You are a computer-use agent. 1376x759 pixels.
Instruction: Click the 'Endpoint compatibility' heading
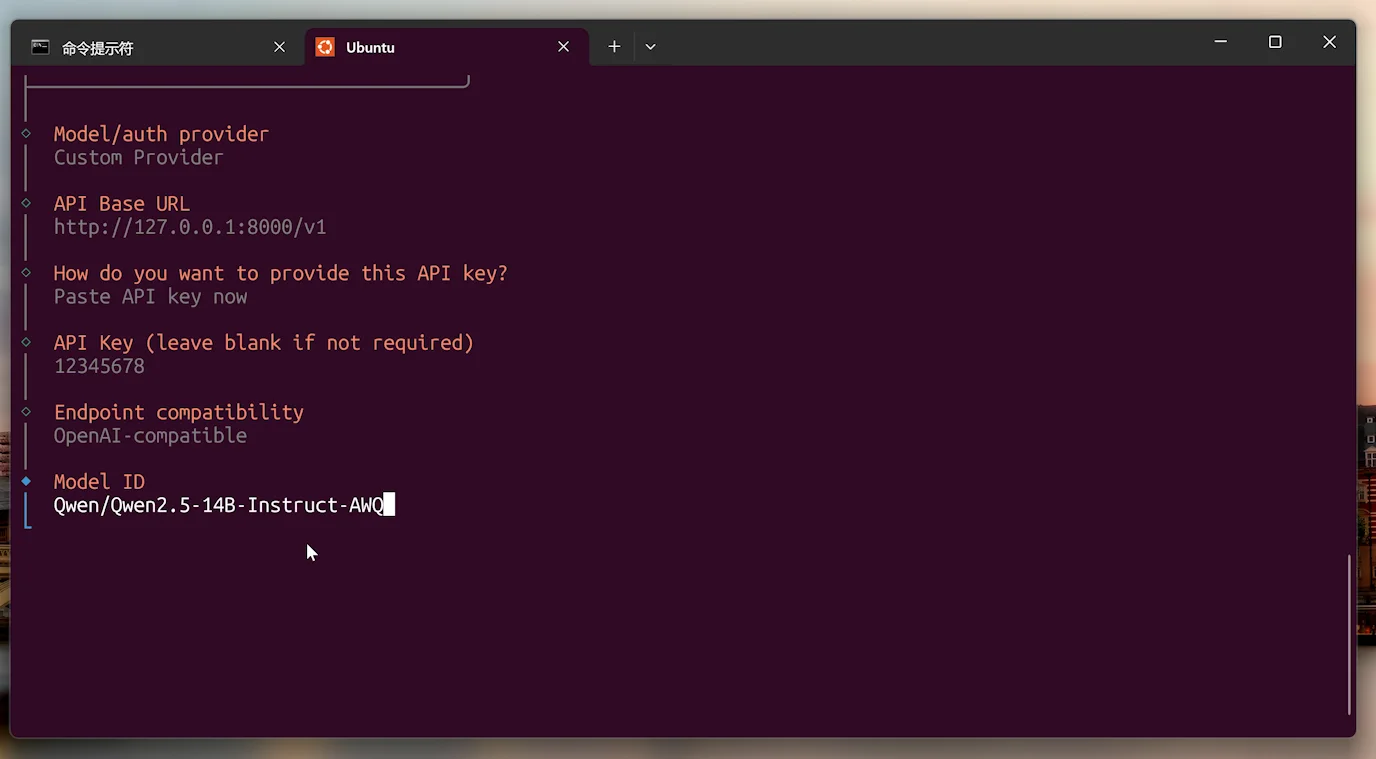coord(179,412)
